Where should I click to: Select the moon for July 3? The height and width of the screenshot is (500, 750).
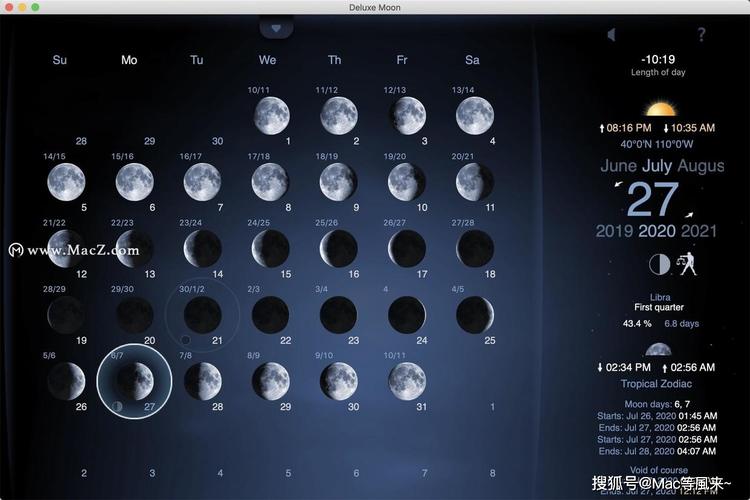[408, 115]
